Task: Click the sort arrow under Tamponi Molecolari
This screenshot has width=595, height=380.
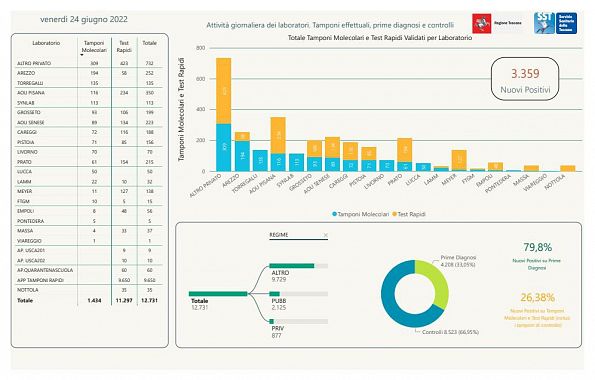Action: click(x=82, y=55)
